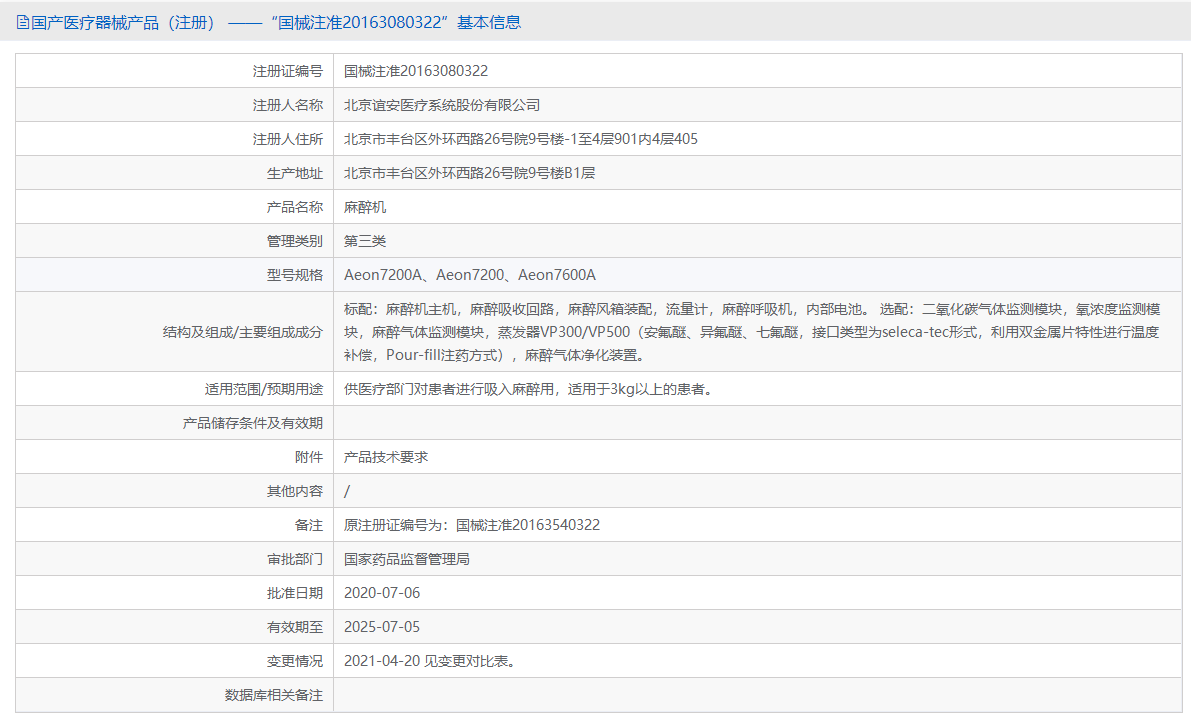Click the 结构及组成/主要组成成分 label
The width and height of the screenshot is (1191, 721).
point(242,332)
